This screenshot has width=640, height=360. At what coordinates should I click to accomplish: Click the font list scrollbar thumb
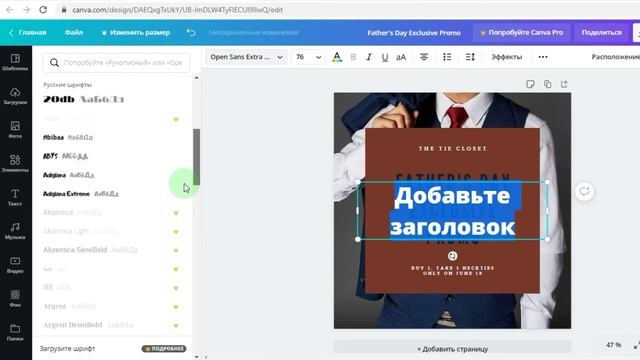point(196,157)
